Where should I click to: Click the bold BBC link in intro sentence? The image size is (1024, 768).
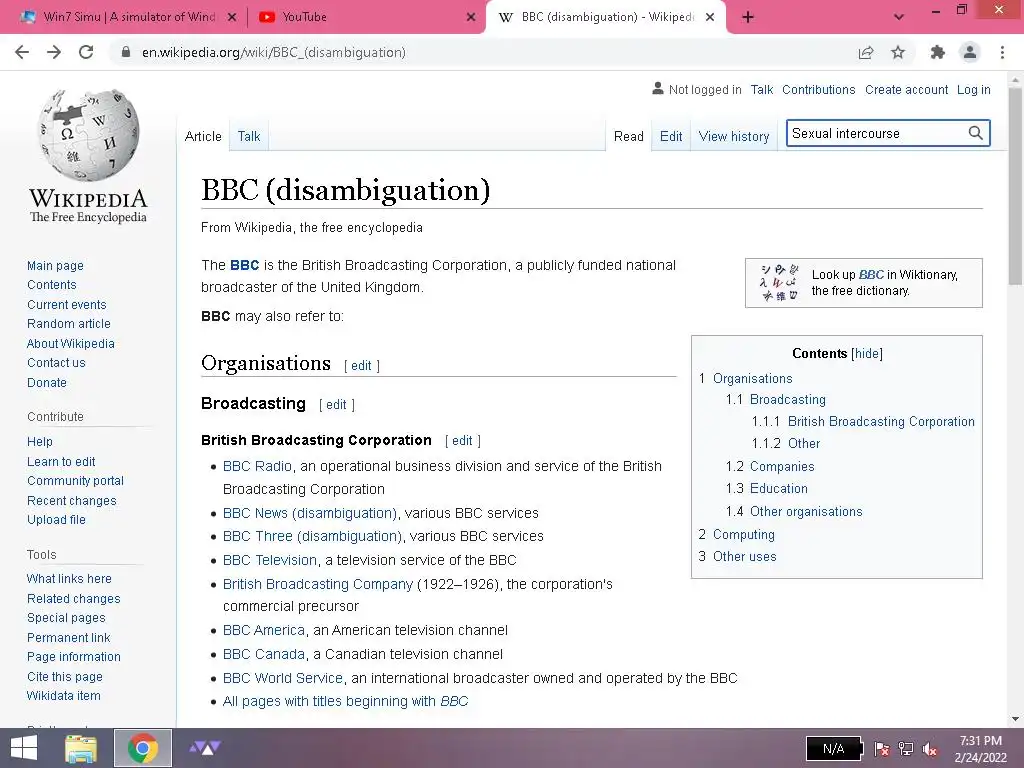(x=245, y=265)
